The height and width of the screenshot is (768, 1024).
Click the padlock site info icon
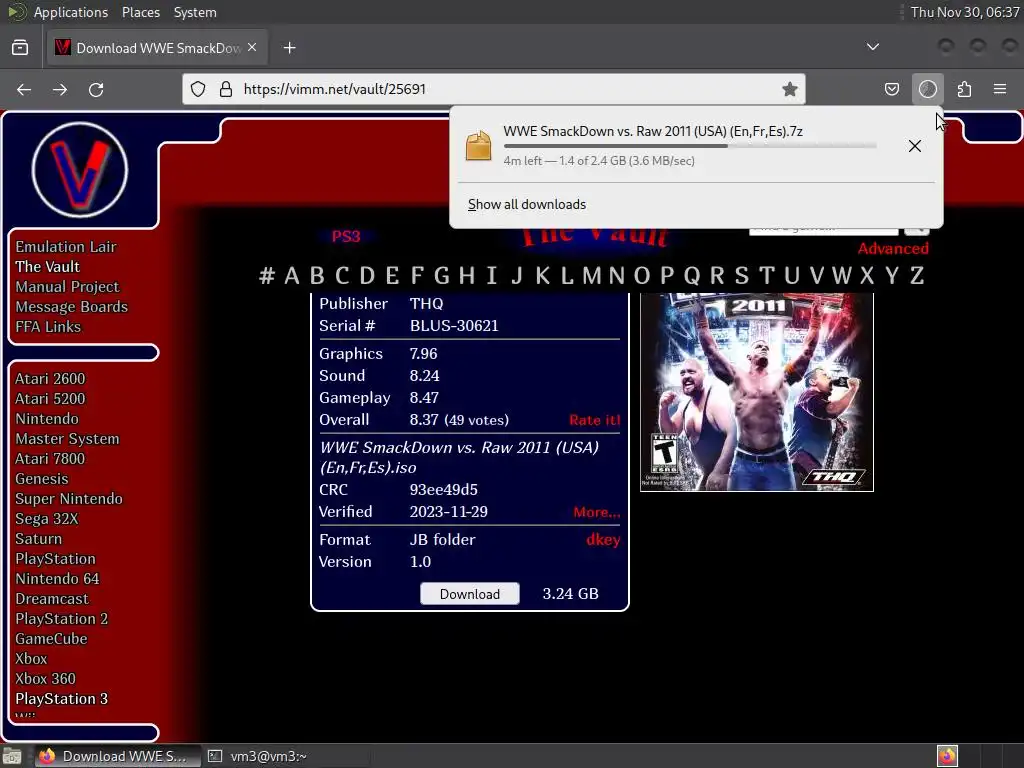coord(226,89)
